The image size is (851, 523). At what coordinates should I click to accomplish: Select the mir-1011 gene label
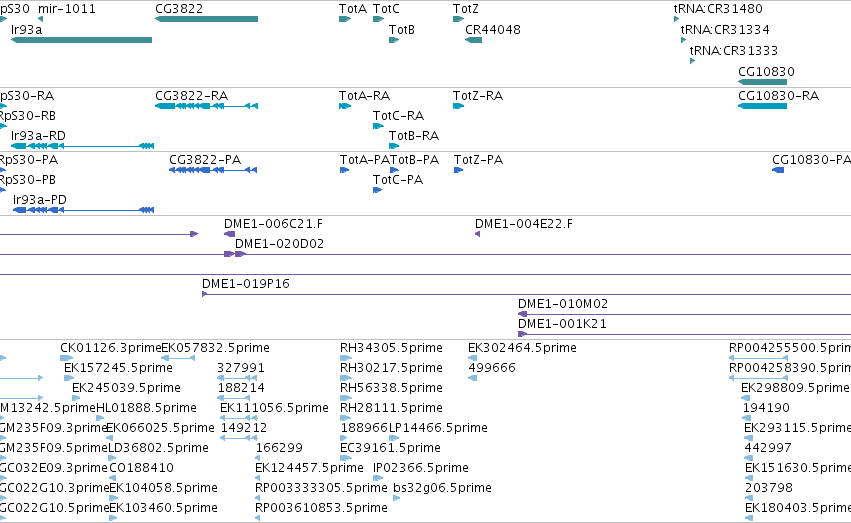click(x=67, y=9)
